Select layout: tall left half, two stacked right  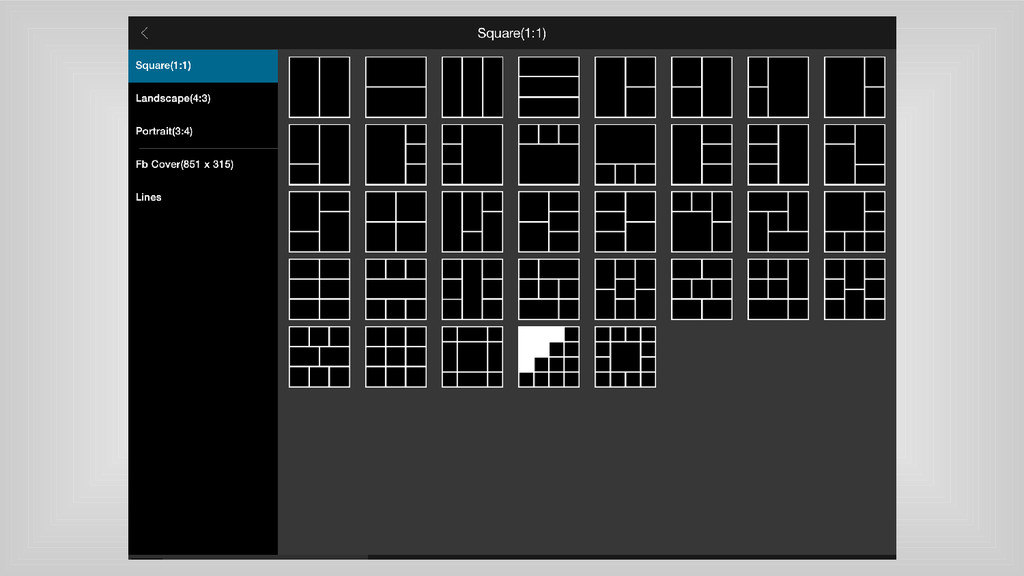click(625, 87)
